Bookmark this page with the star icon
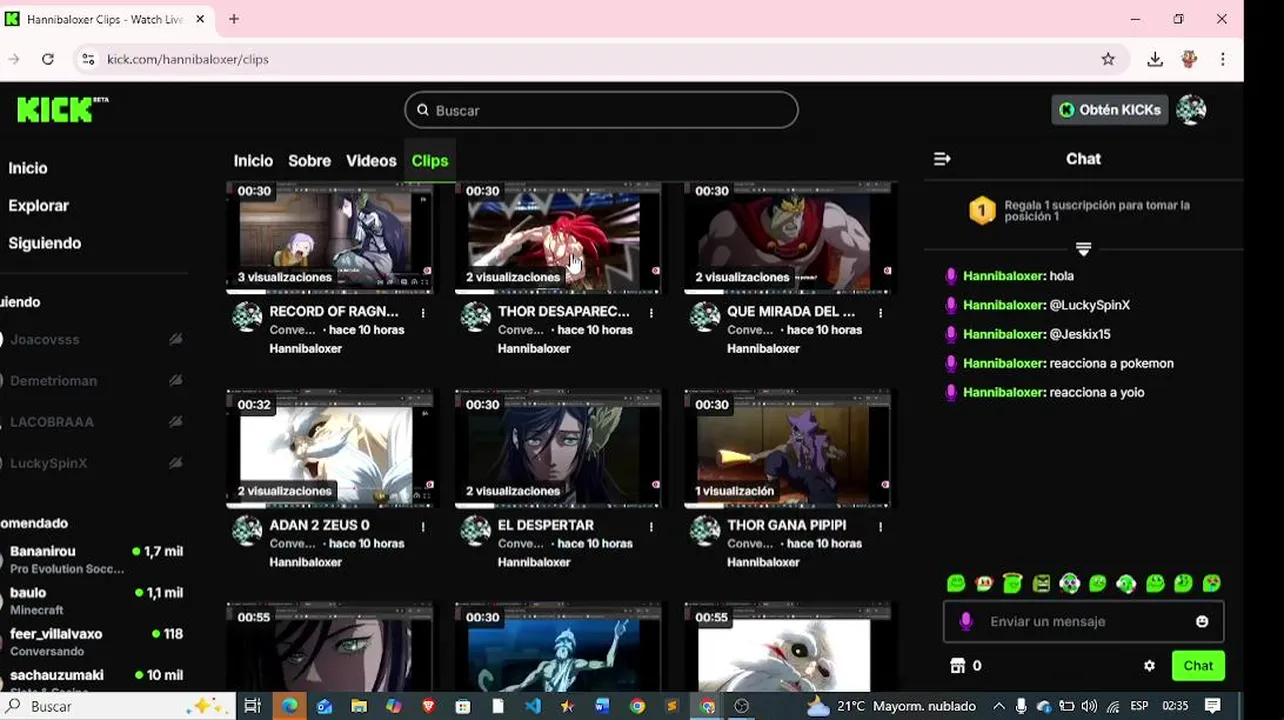The width and height of the screenshot is (1284, 720). click(1108, 59)
